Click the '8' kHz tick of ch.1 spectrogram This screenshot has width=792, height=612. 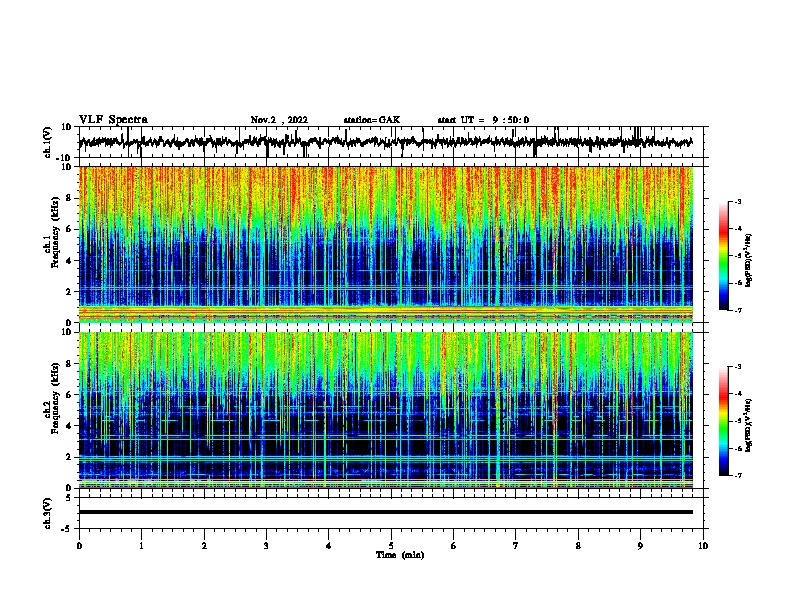[x=69, y=198]
